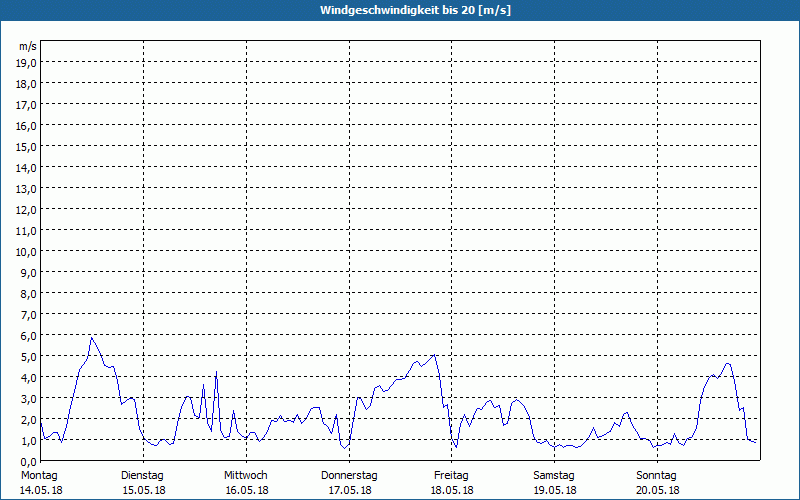Viewport: 800px width, 500px height.
Task: Click the 6,0 axis label
Action: pos(29,336)
